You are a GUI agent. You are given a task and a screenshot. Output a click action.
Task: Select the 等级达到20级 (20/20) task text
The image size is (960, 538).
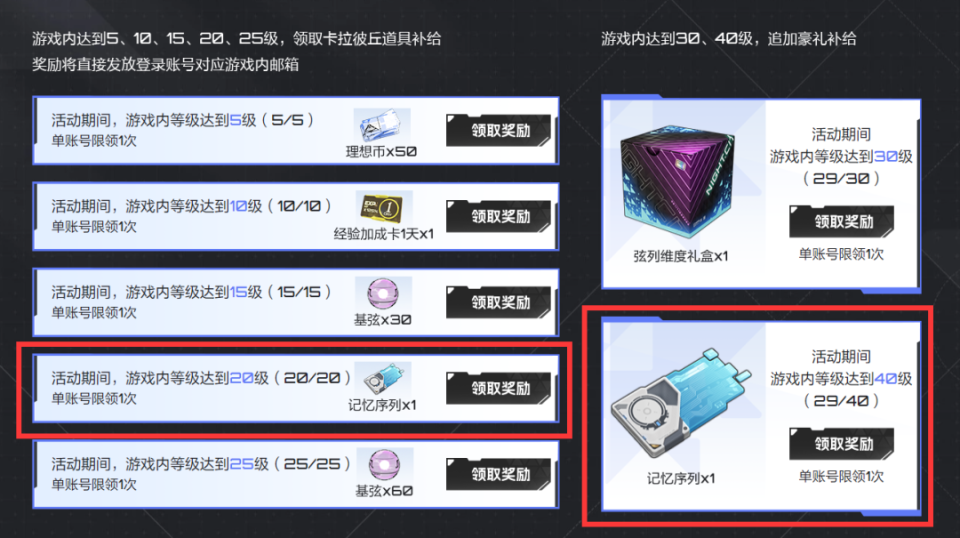pos(201,378)
